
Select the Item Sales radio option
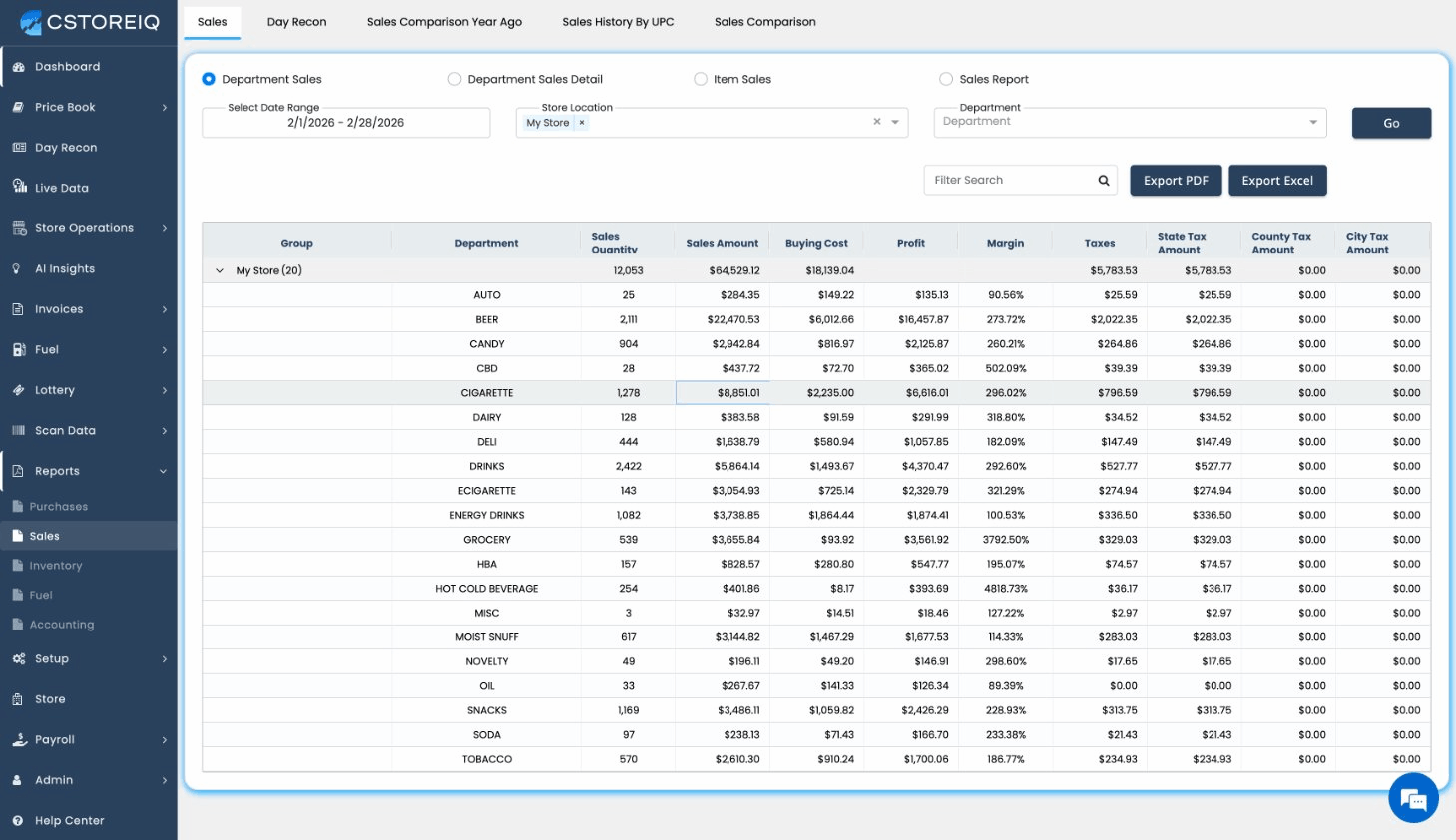701,79
